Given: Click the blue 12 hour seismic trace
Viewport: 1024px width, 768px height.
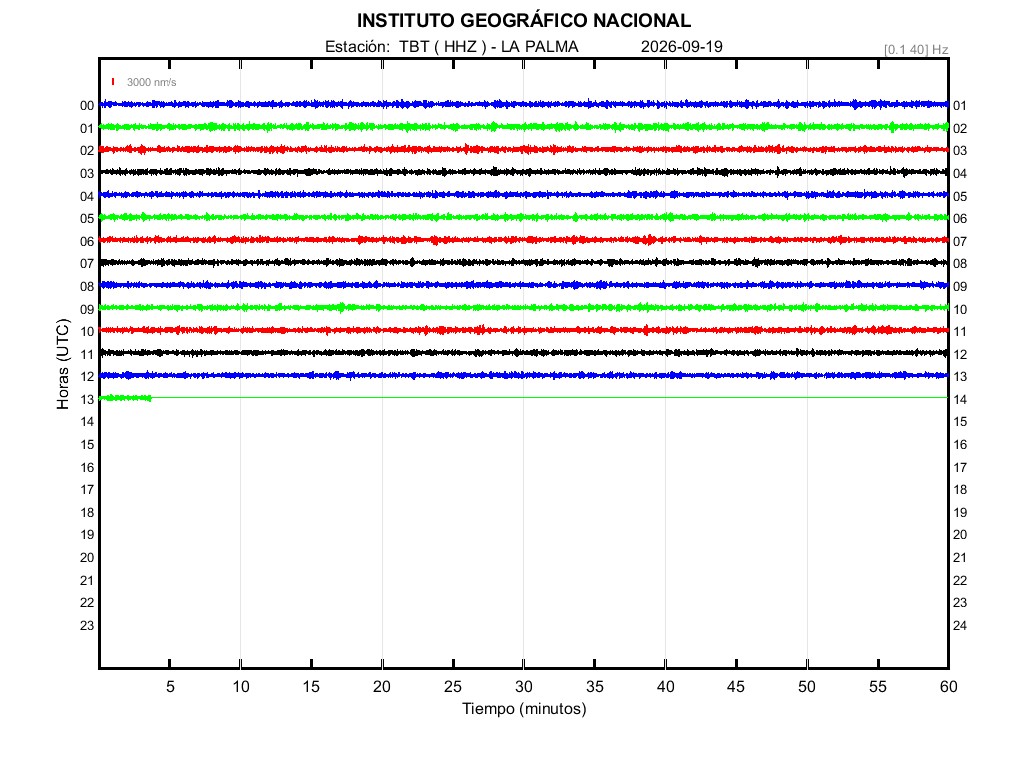Looking at the screenshot, I should [x=524, y=376].
